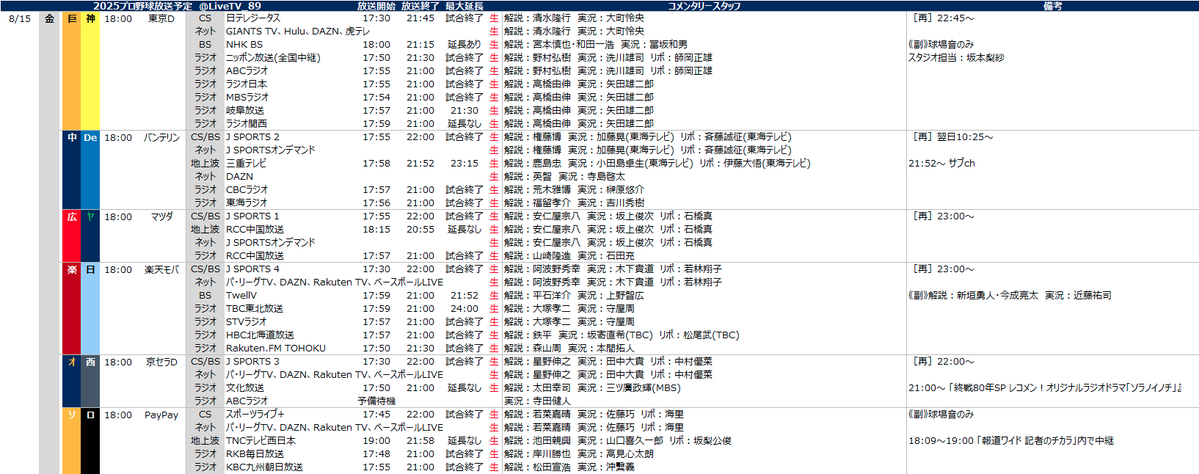Click the note '21:52～ サブch'
This screenshot has width=1199, height=474.
[x=942, y=163]
